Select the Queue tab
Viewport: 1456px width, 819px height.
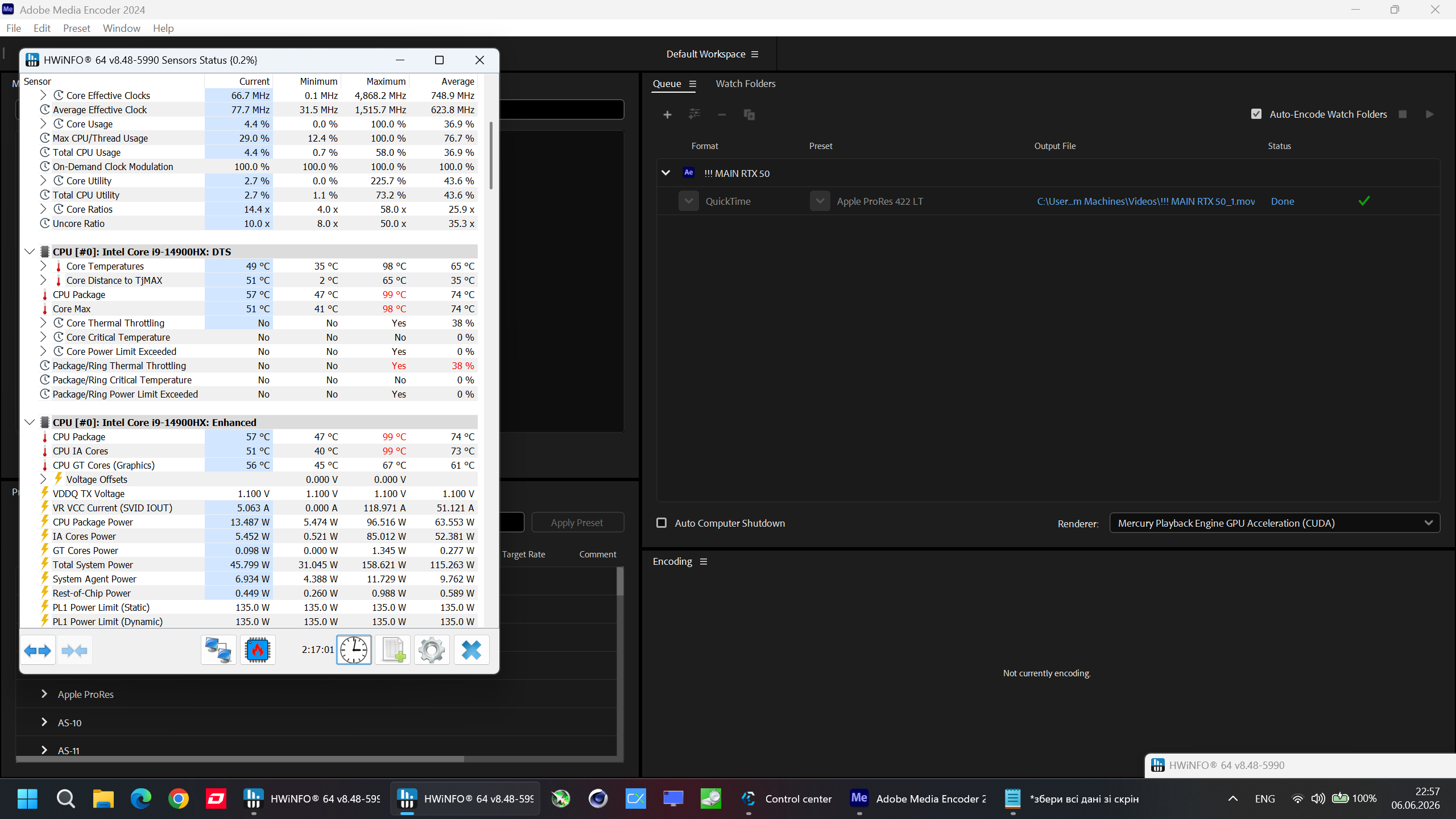pyautogui.click(x=667, y=84)
